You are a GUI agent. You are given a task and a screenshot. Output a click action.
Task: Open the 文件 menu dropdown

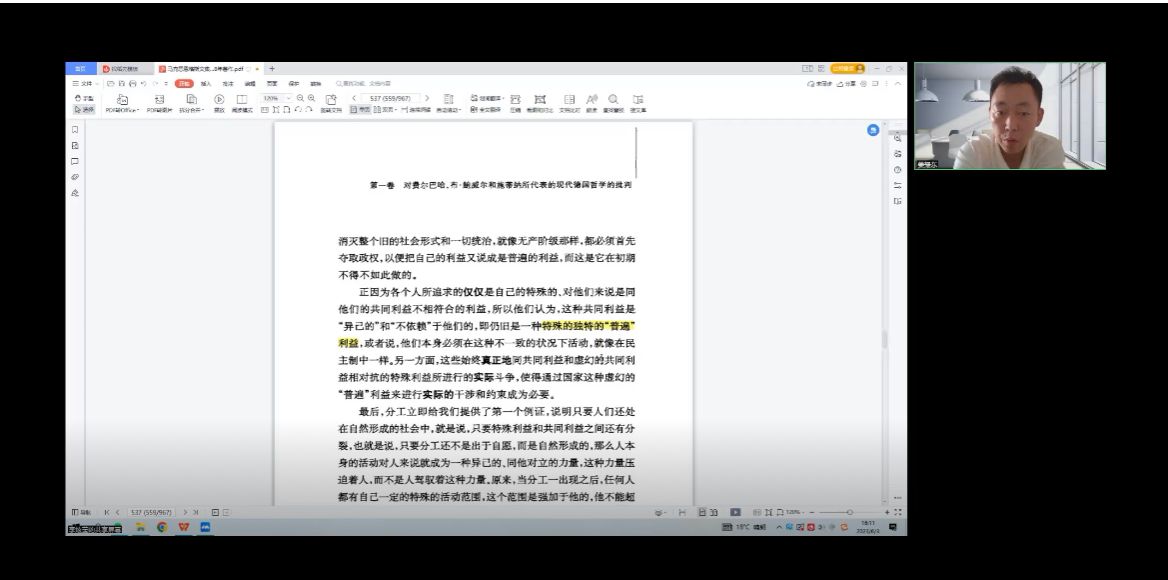point(86,84)
